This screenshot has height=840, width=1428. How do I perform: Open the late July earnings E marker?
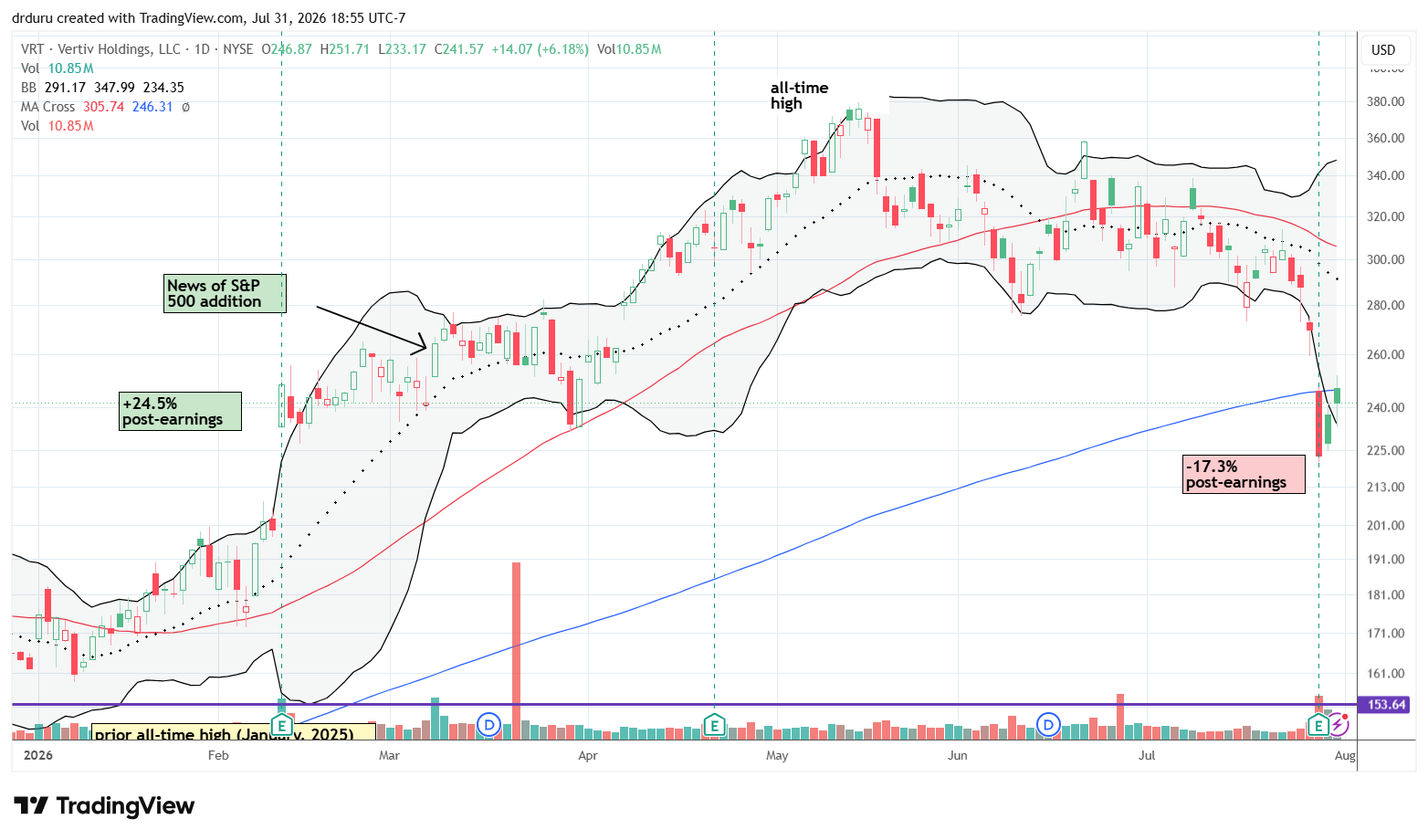click(x=1318, y=726)
